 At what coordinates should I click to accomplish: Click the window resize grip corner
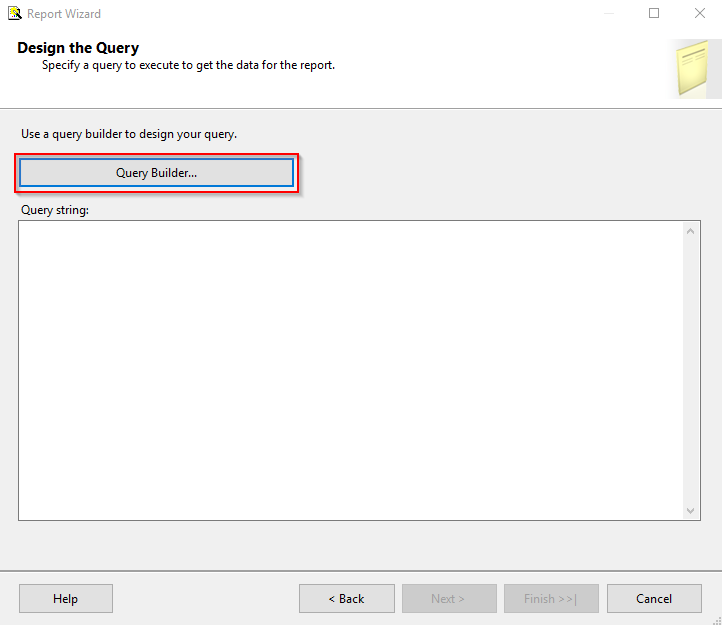(x=717, y=620)
